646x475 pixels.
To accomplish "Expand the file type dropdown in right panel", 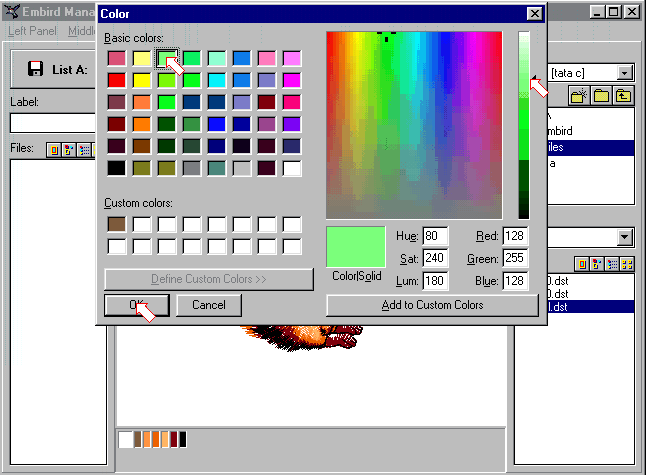I will click(x=625, y=237).
